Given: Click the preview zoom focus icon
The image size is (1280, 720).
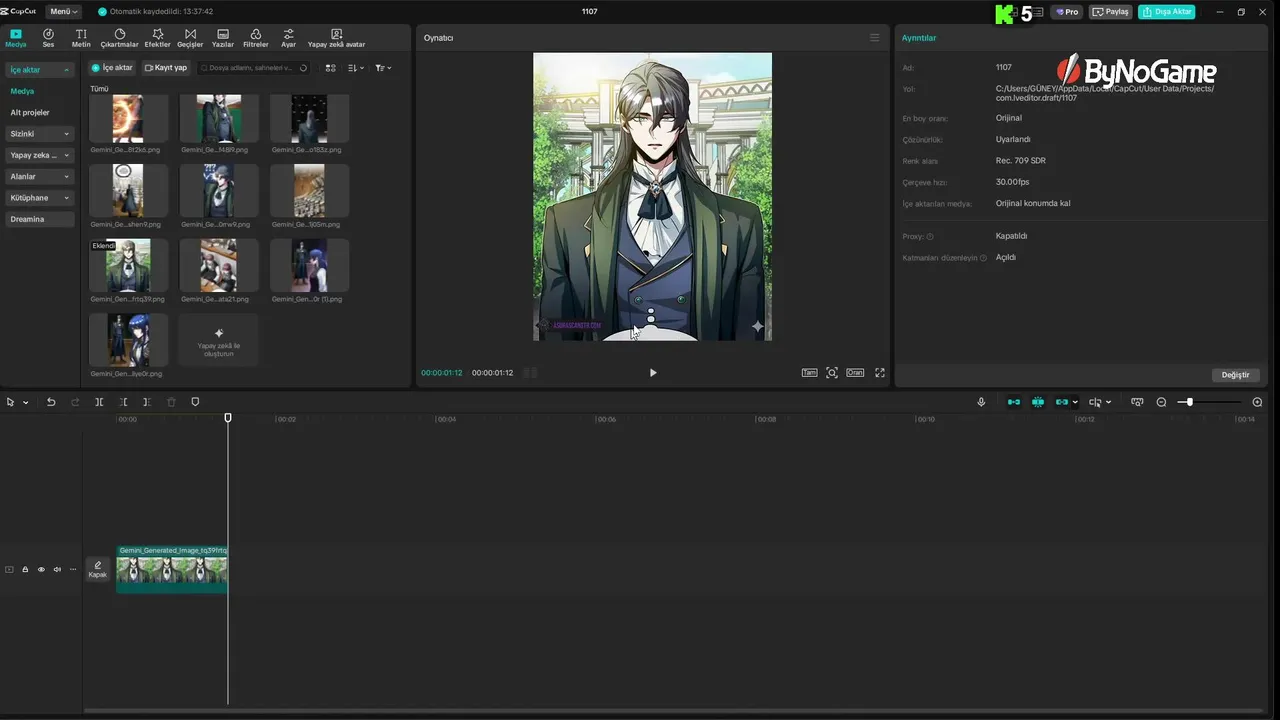Looking at the screenshot, I should (832, 373).
